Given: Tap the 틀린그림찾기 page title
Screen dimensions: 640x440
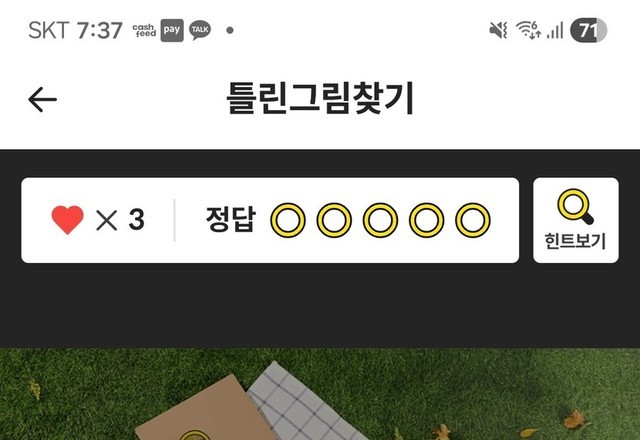Looking at the screenshot, I should point(320,98).
